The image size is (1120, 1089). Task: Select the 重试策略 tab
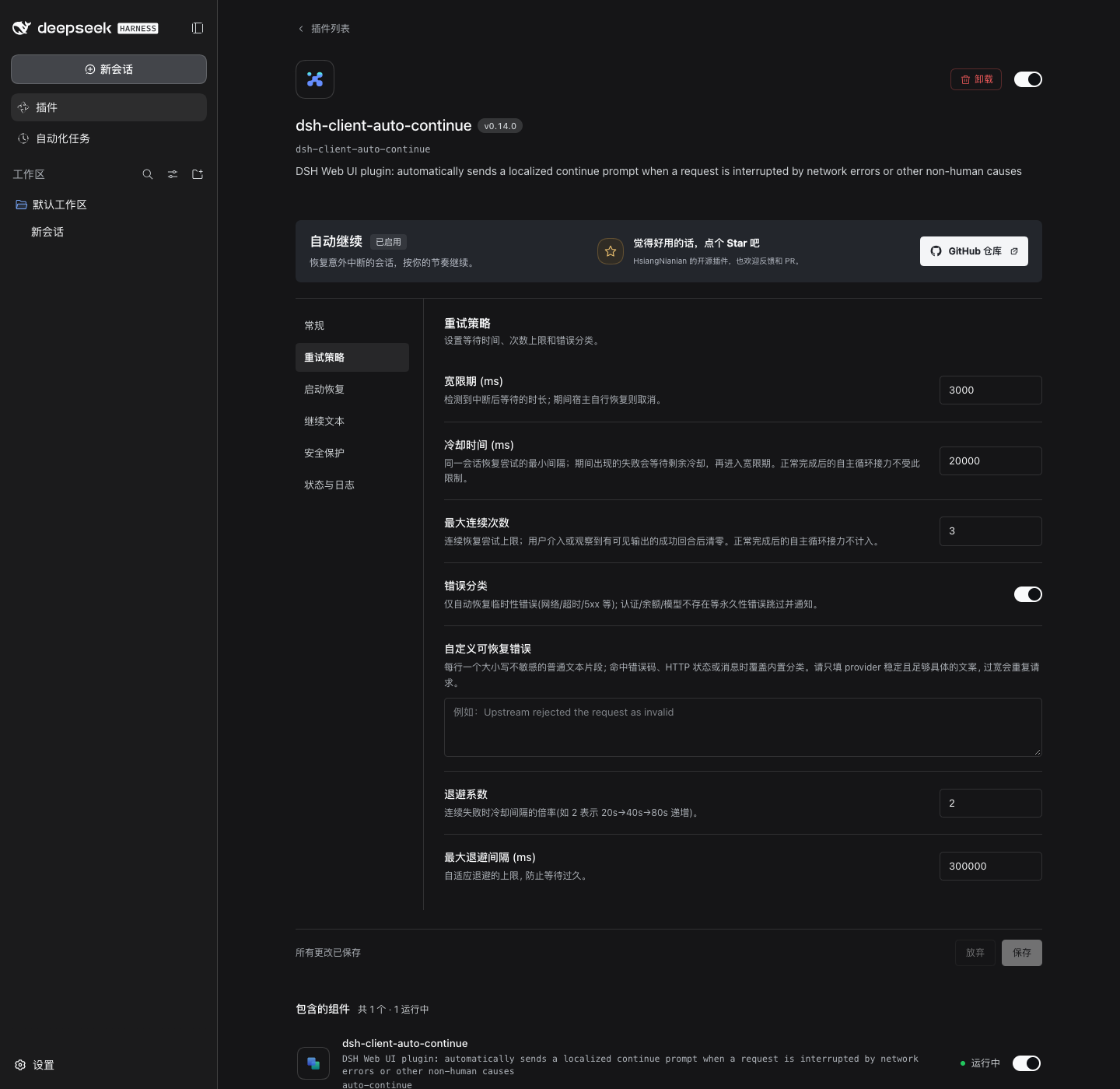pos(352,357)
